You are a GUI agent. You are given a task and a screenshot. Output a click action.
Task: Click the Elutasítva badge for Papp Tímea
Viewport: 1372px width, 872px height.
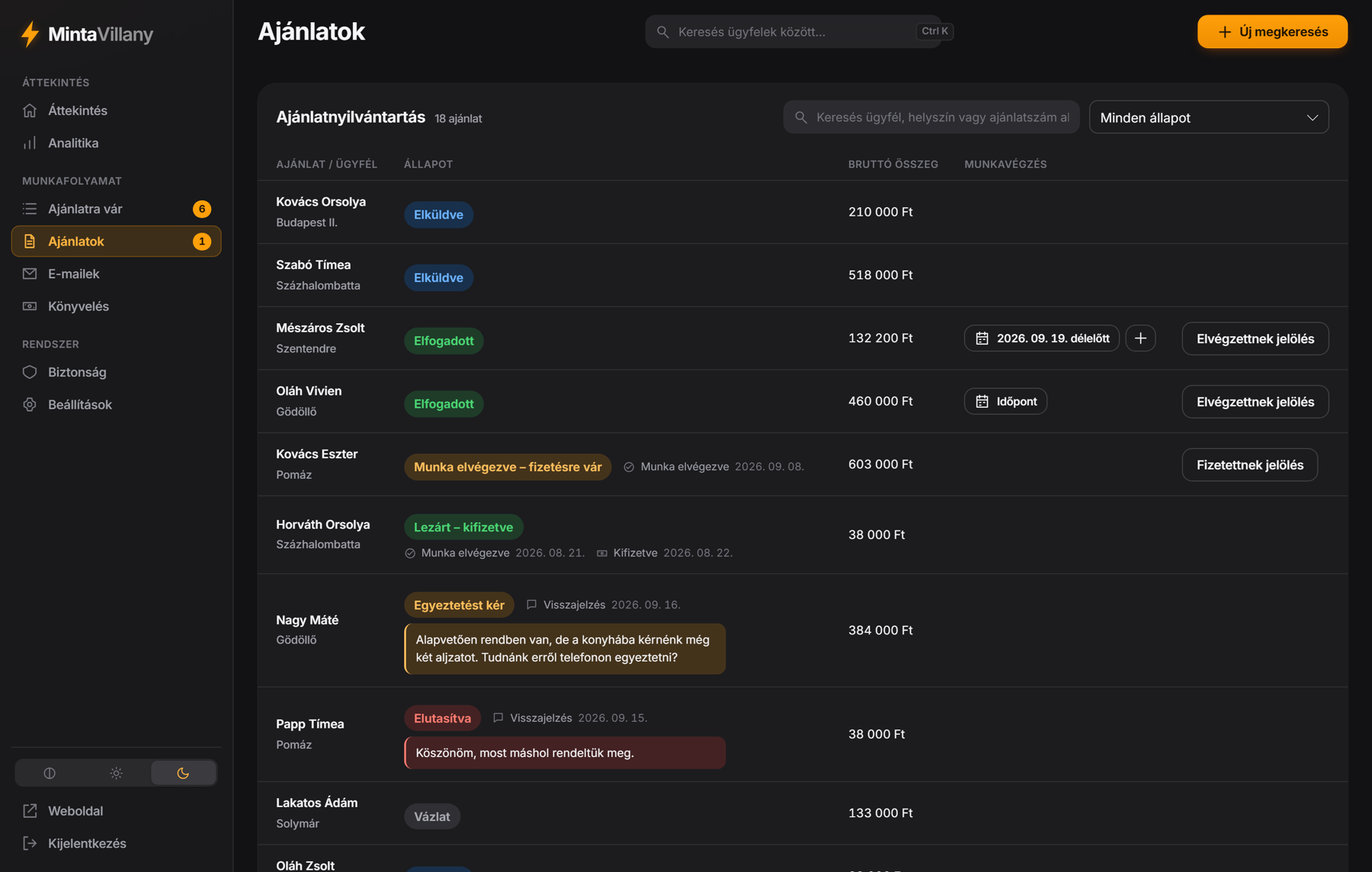442,718
